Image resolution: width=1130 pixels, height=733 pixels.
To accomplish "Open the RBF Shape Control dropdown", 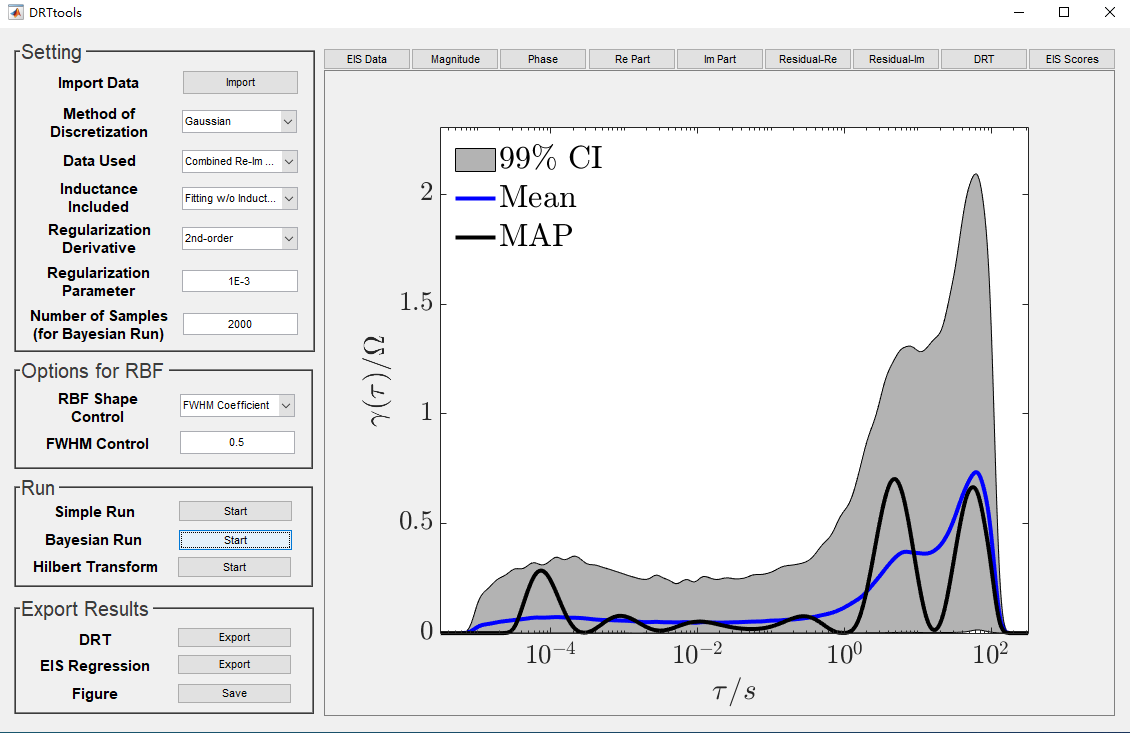I will point(237,406).
